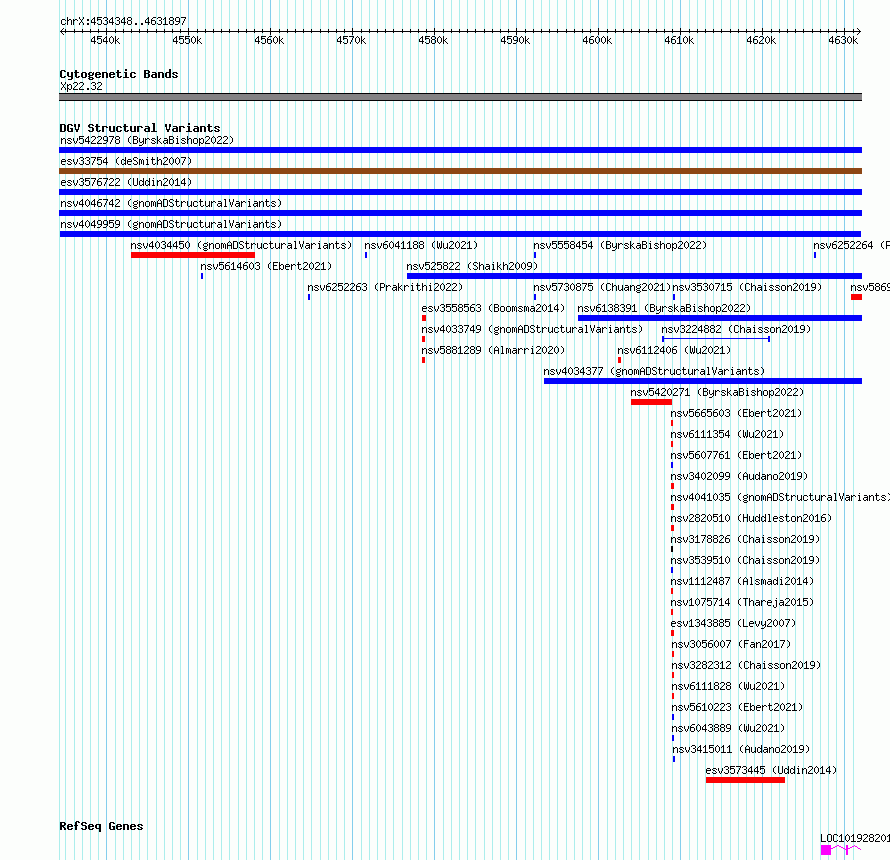
Task: Select the nsv3530715 (Chaisson2019) label
Action: tap(747, 287)
